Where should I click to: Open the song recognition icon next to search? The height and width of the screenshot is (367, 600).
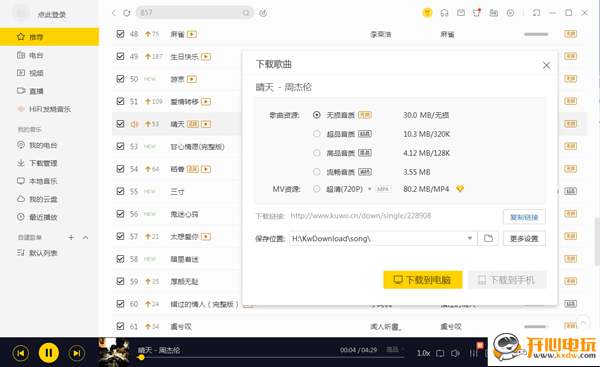263,13
